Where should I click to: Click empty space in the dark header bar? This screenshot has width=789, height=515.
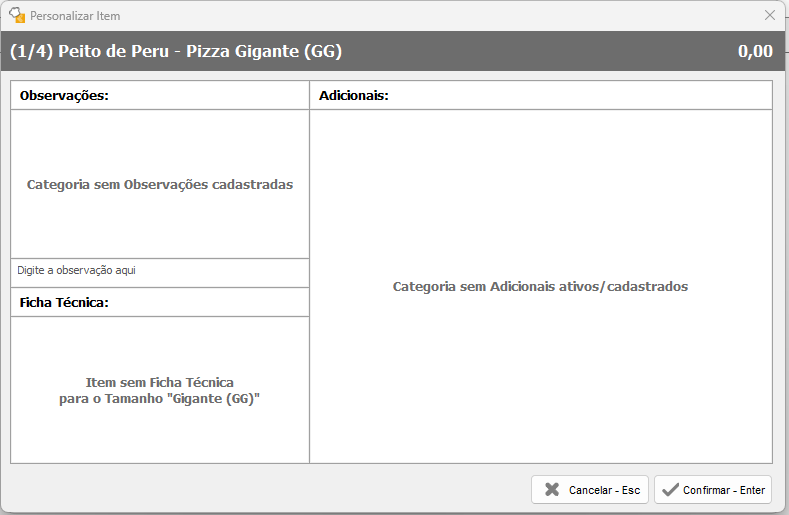[x=540, y=51]
